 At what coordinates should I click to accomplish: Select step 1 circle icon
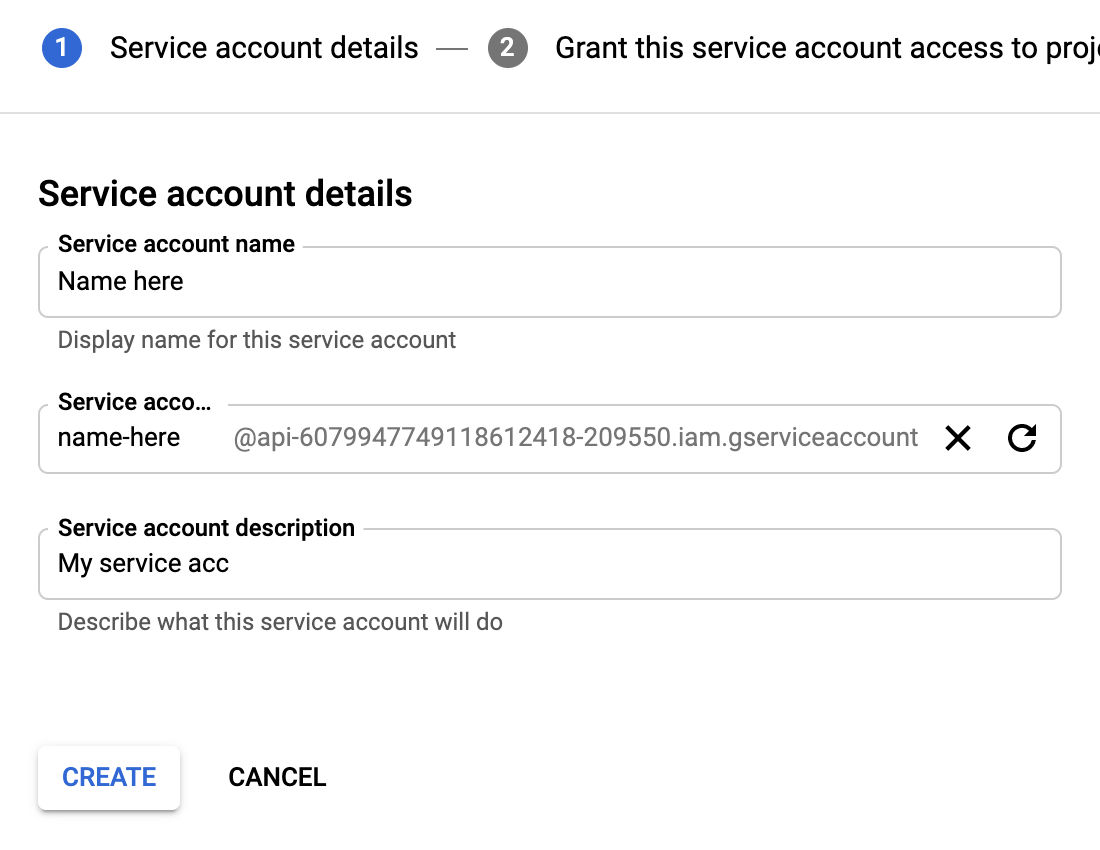[62, 48]
